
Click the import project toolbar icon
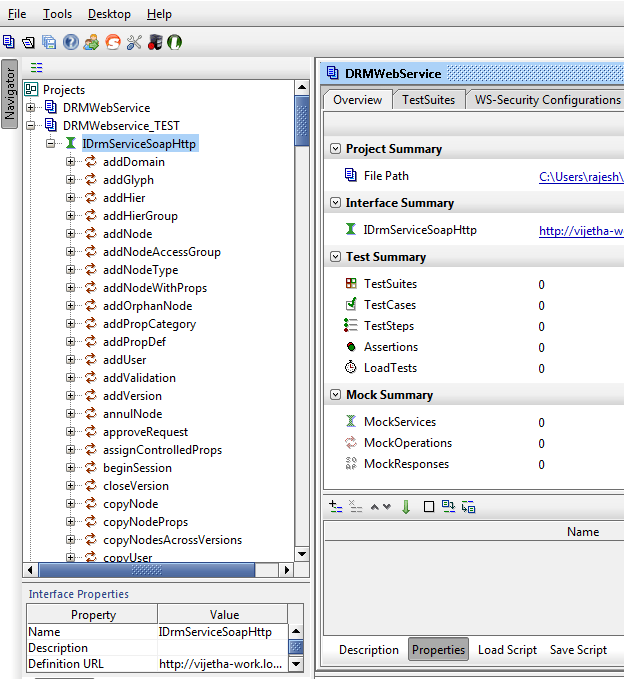[29, 42]
